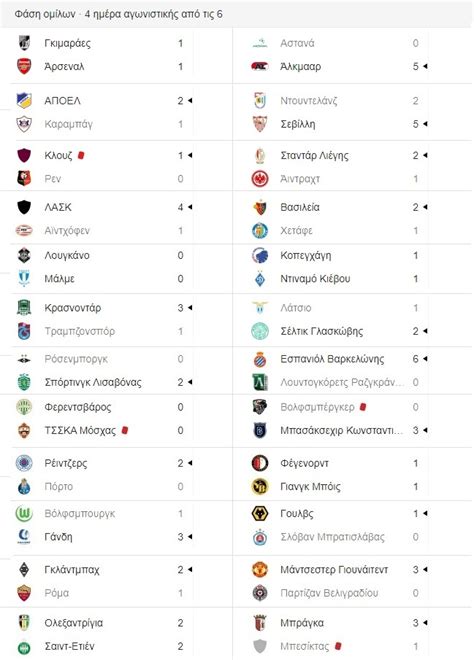This screenshot has height=660, width=474.
Task: Click the Feyenoord club logo
Action: [x=260, y=463]
